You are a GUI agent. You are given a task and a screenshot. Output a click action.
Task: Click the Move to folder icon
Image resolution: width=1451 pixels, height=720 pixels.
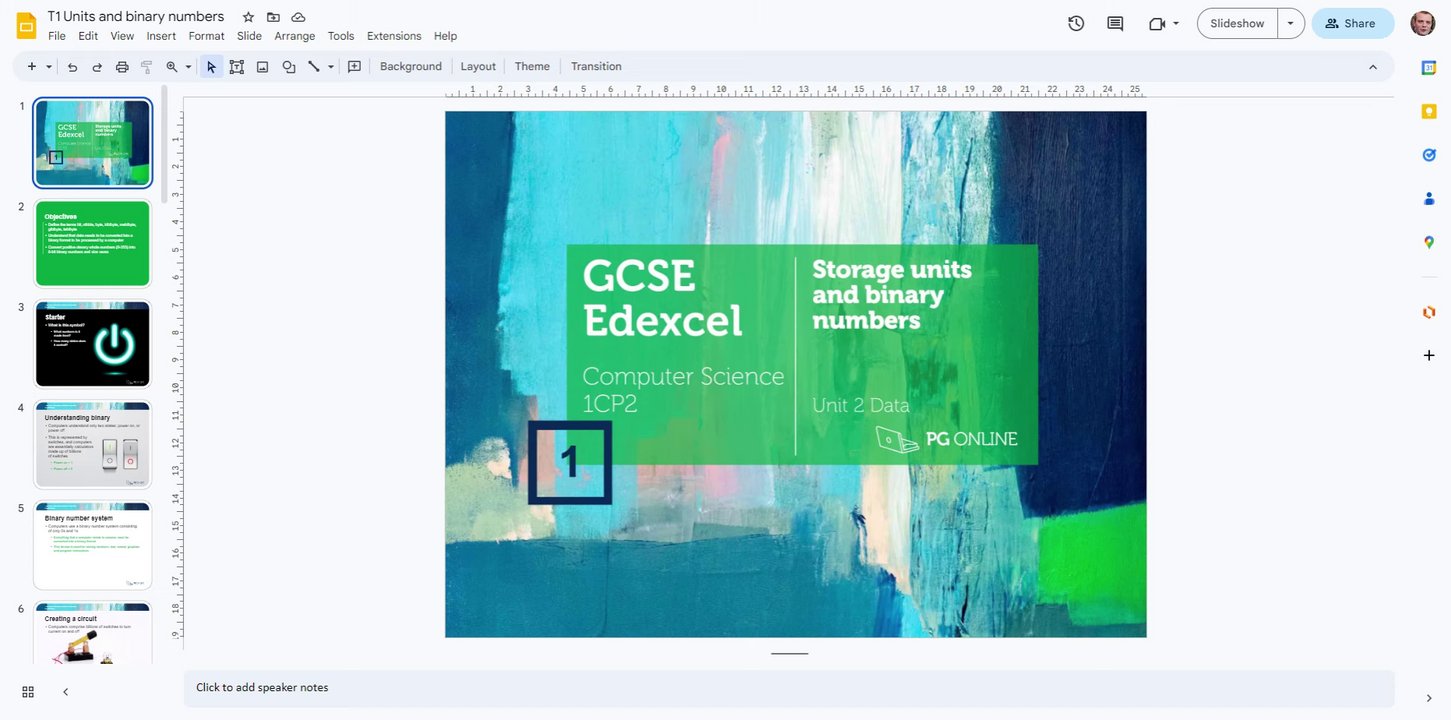click(x=273, y=17)
